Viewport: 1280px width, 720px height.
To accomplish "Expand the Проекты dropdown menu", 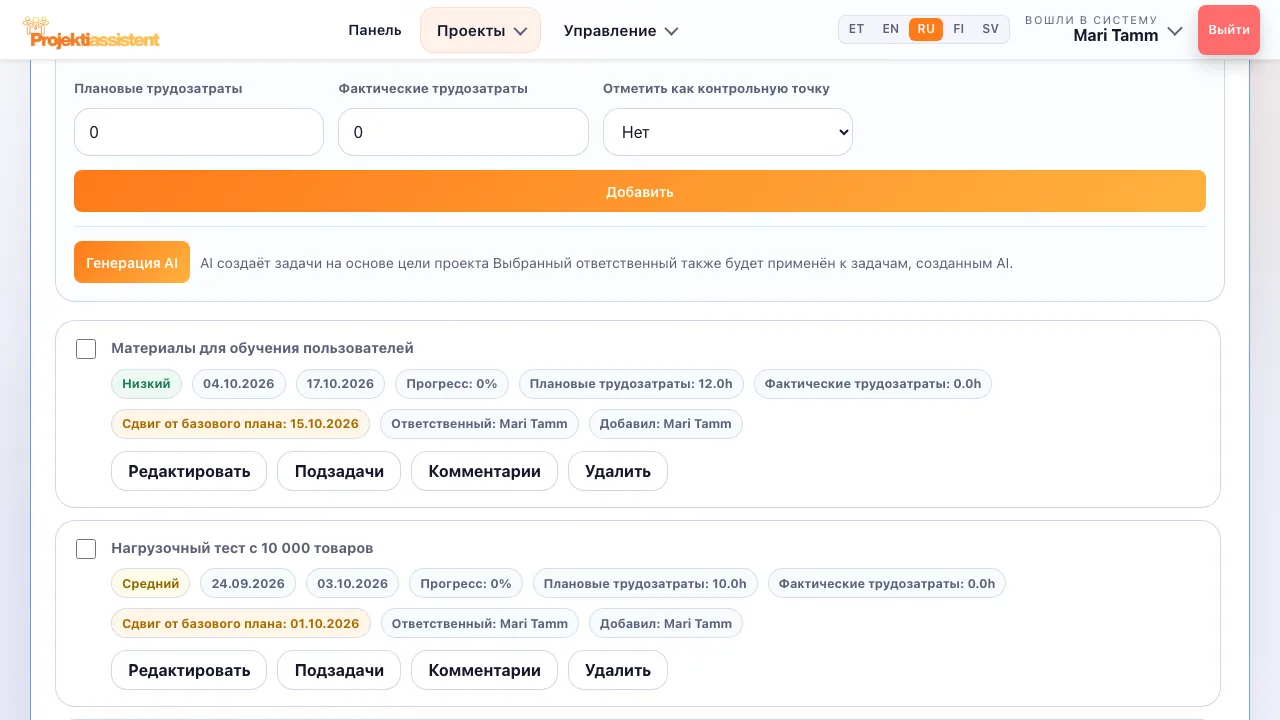I will [481, 30].
